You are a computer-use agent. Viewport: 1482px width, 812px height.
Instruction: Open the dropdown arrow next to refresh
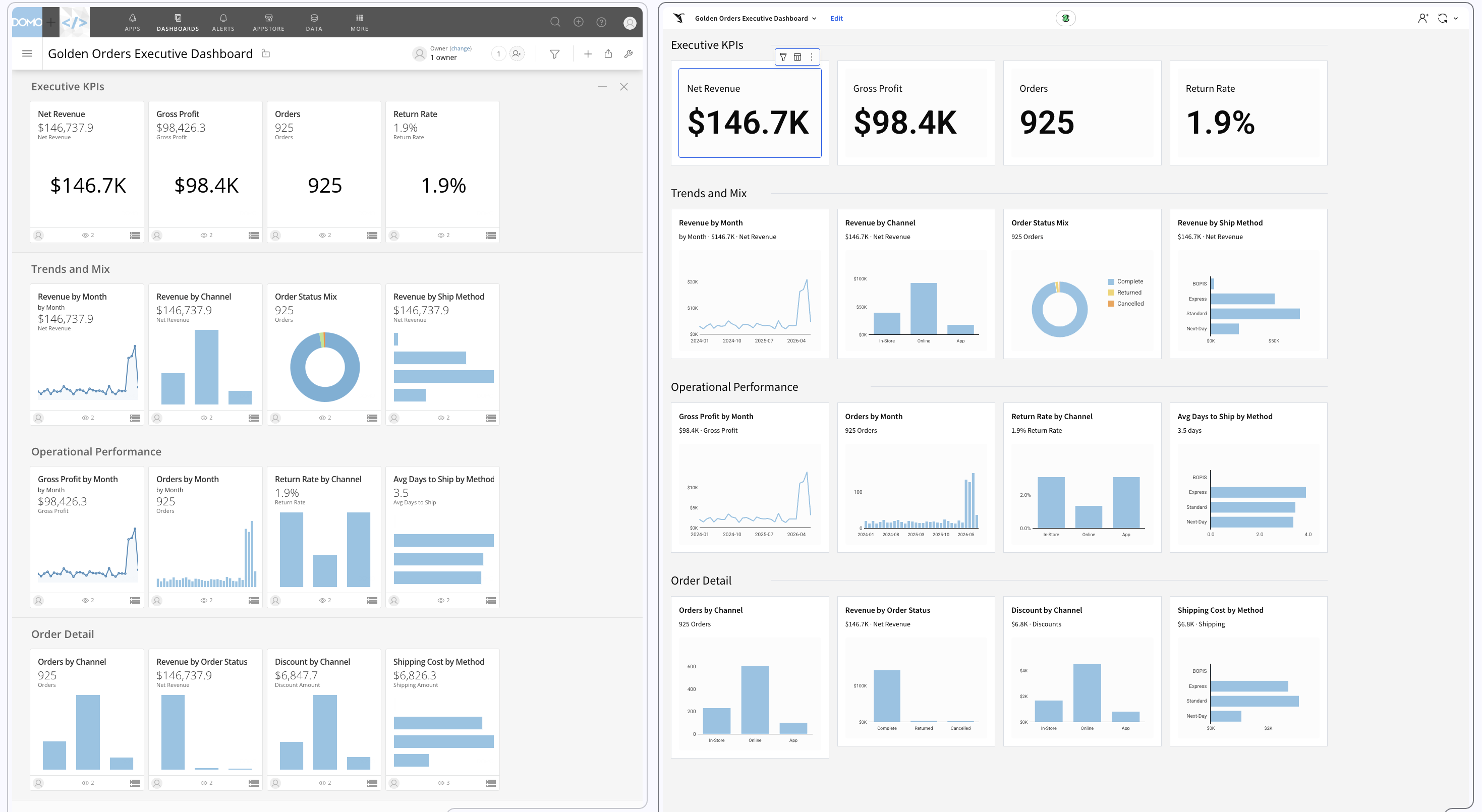click(1456, 18)
